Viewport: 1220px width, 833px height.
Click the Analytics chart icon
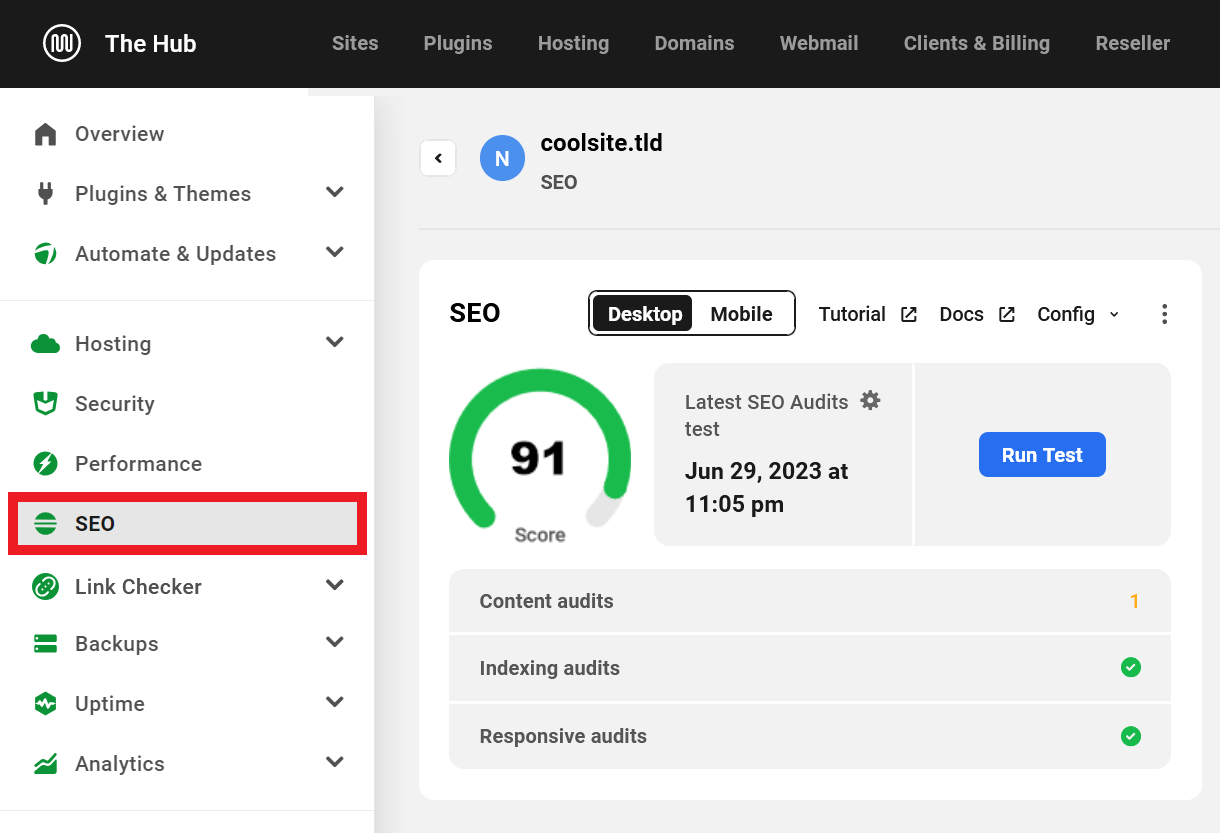(x=45, y=764)
